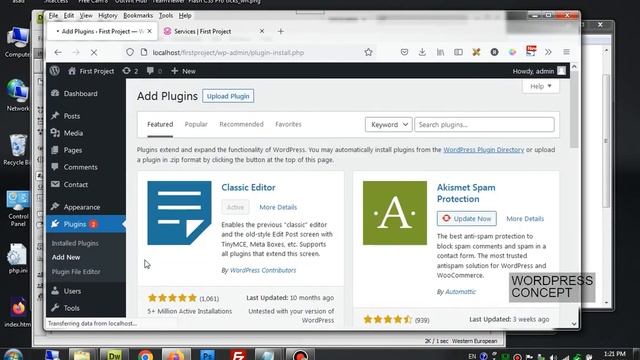Open the comments bubble in admin bar
Screen dimensions: 640x360
tap(154, 71)
